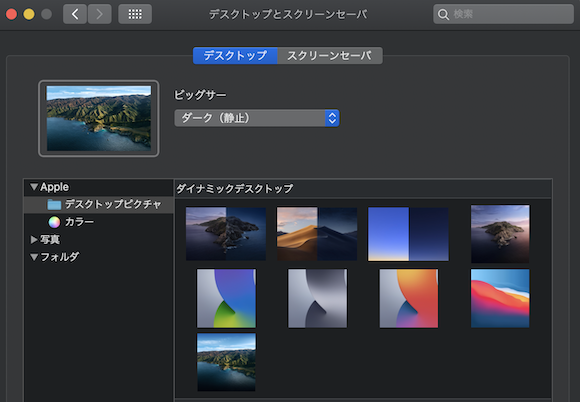Select the デスクトップピクチャ folder icon
Screen dimensions: 580x402
point(54,204)
